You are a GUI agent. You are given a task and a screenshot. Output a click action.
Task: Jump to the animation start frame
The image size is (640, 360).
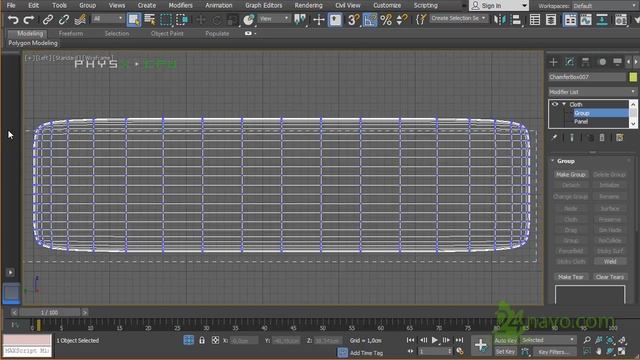pyautogui.click(x=411, y=340)
